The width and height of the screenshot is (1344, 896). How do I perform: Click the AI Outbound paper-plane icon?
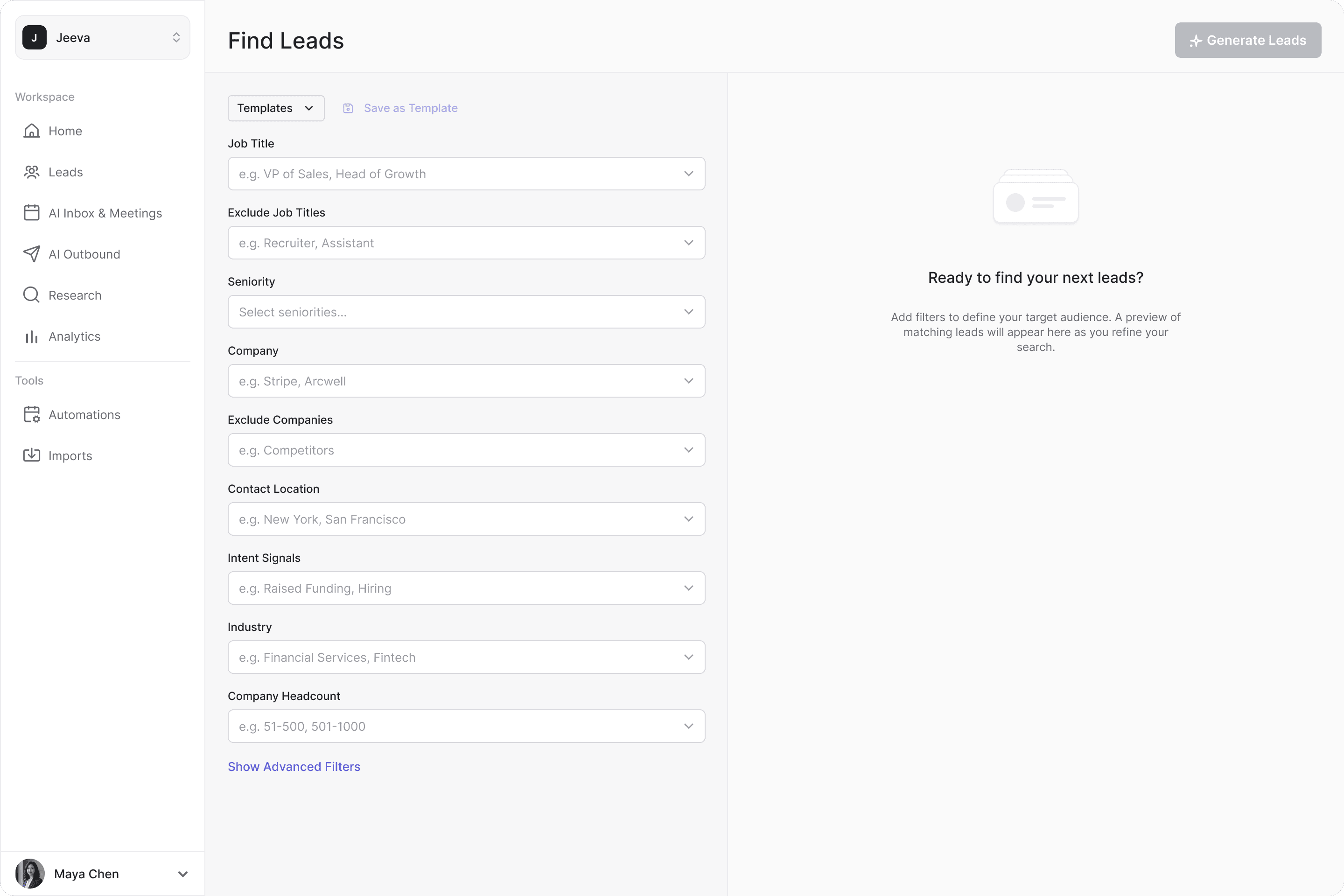click(31, 254)
